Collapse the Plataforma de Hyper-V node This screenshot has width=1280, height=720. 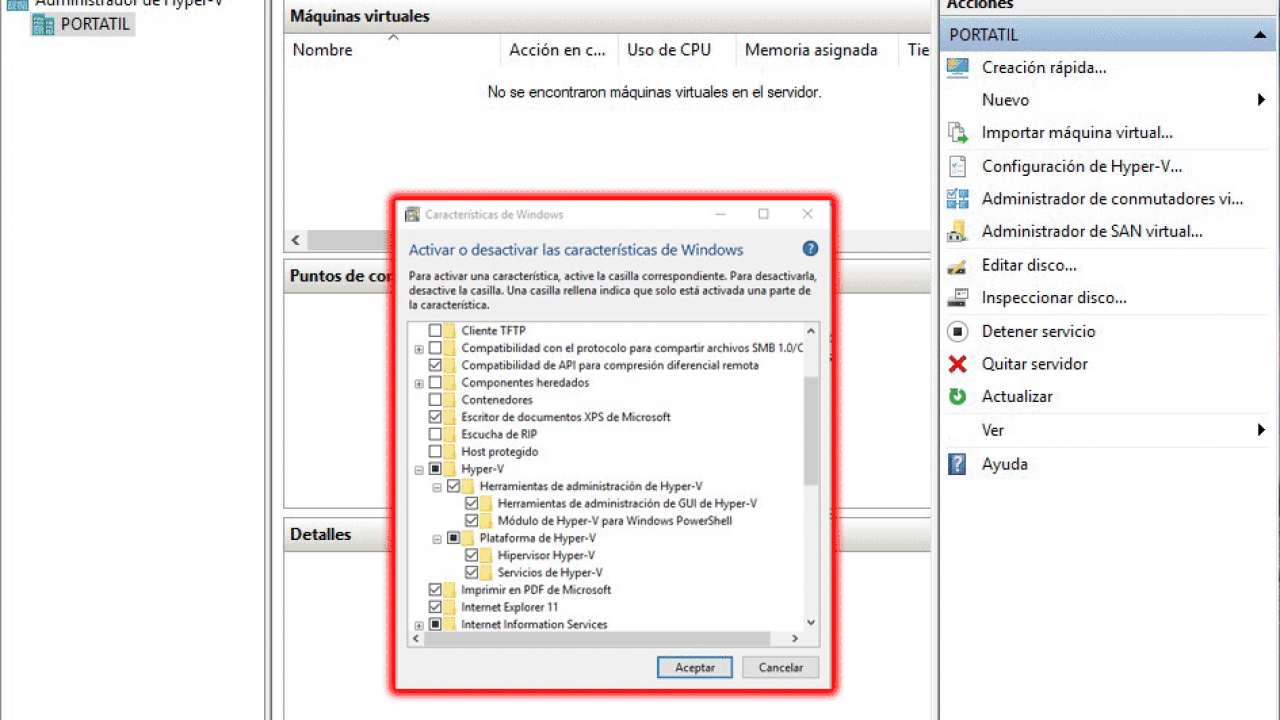pos(437,538)
